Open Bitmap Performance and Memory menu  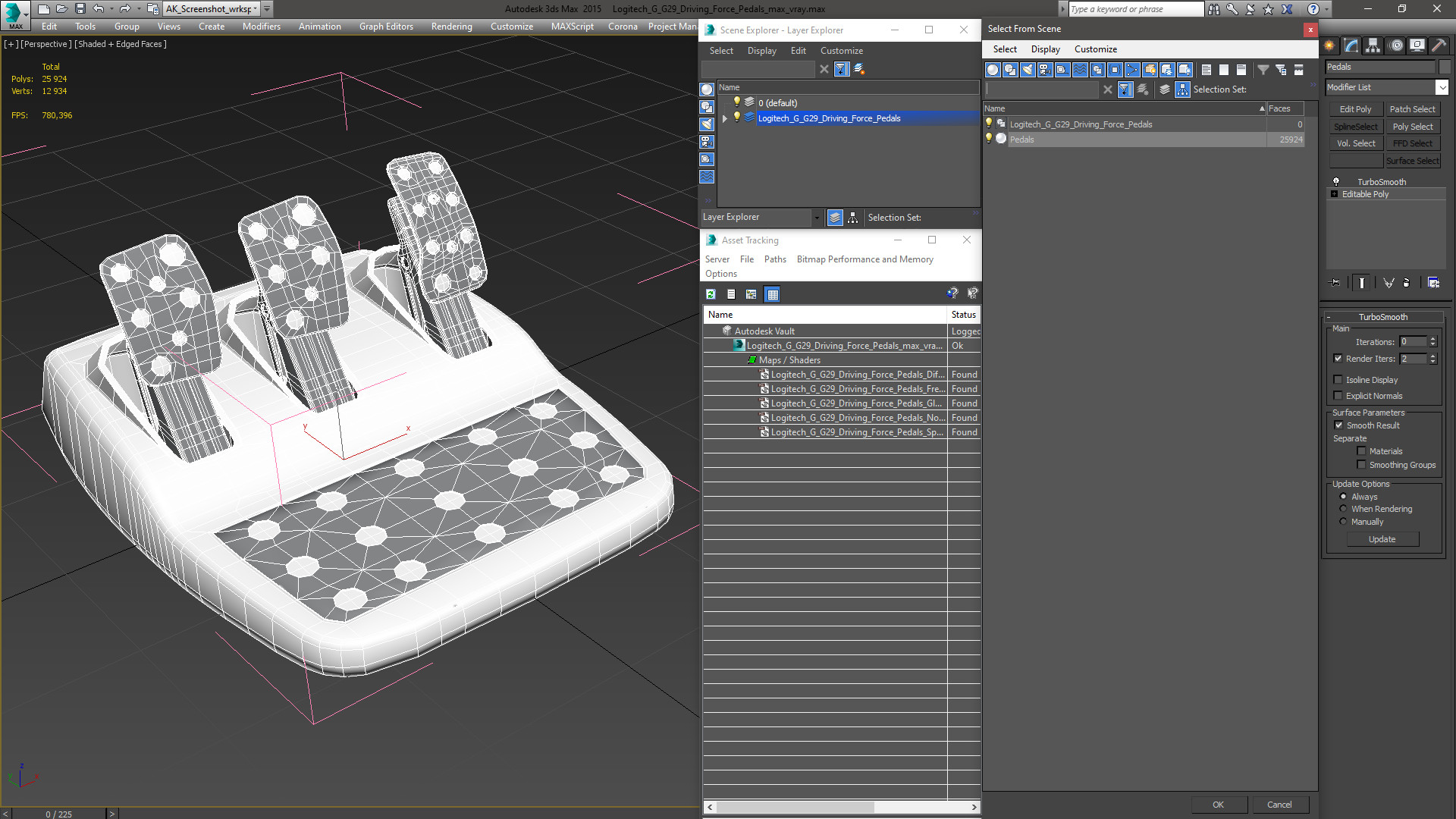(x=865, y=259)
